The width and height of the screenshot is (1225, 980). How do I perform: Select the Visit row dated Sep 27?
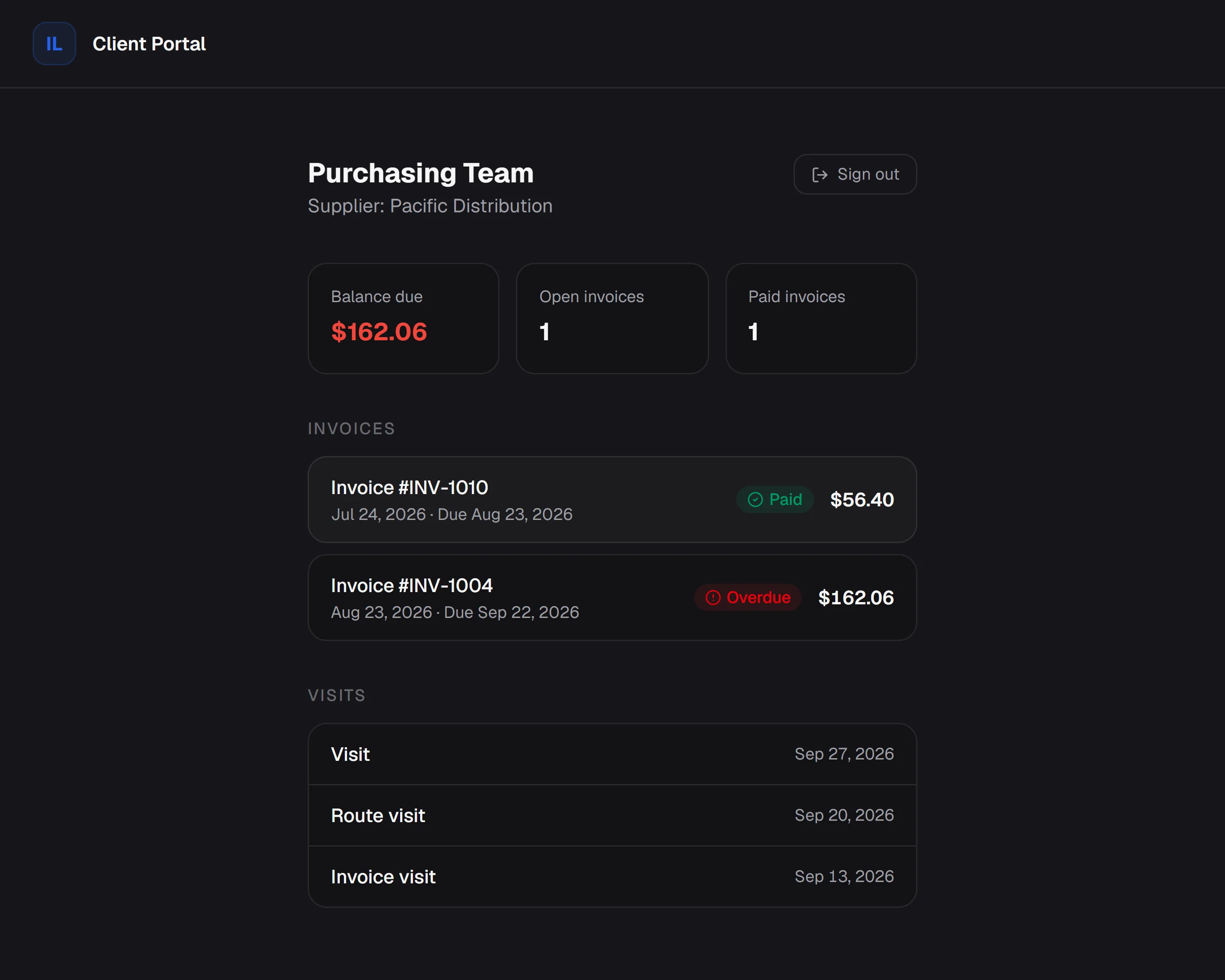click(612, 755)
